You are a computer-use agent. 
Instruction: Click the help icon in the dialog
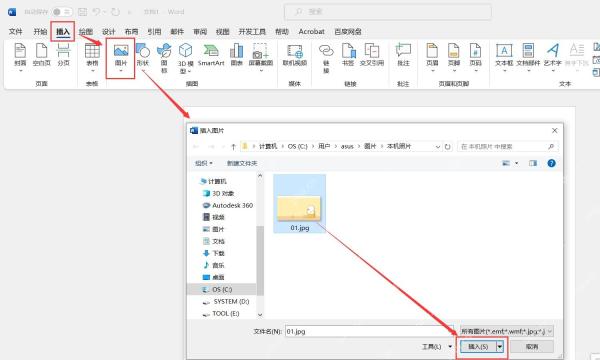pyautogui.click(x=551, y=163)
